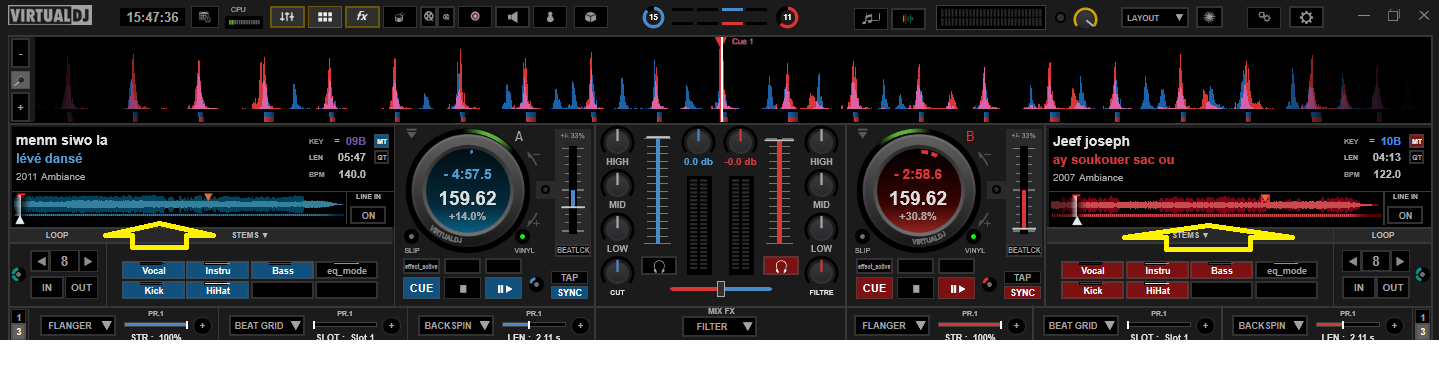Toggle deck A BEATLCK

tap(573, 250)
